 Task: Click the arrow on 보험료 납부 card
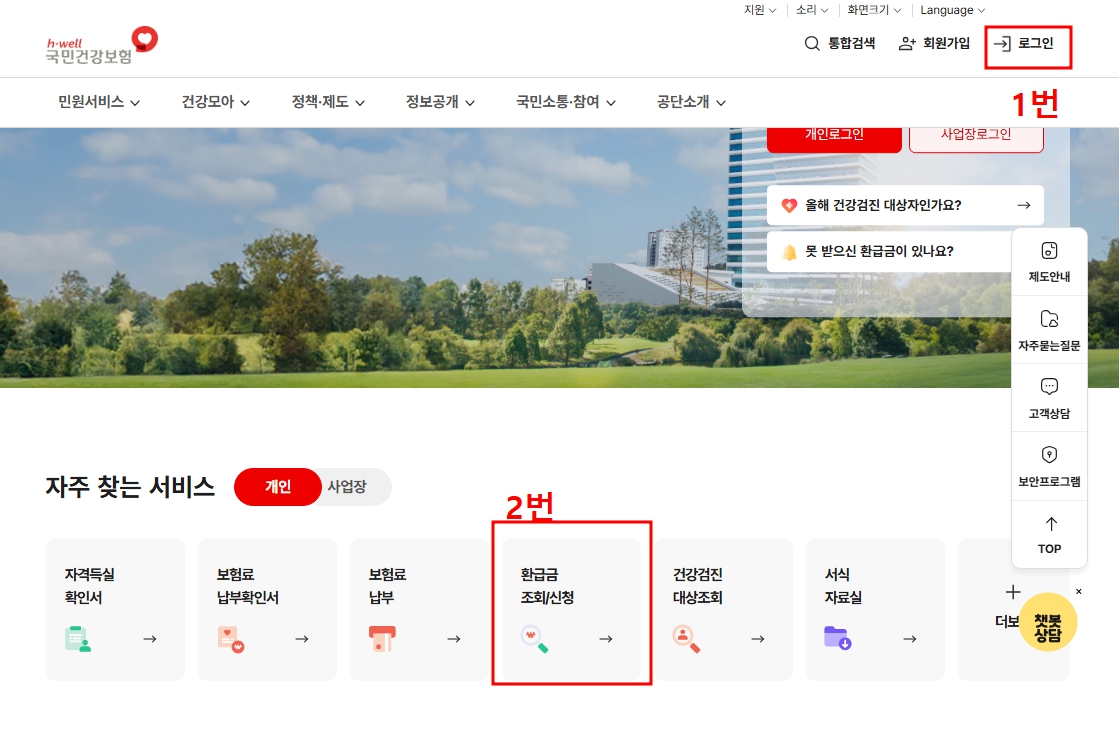(454, 639)
